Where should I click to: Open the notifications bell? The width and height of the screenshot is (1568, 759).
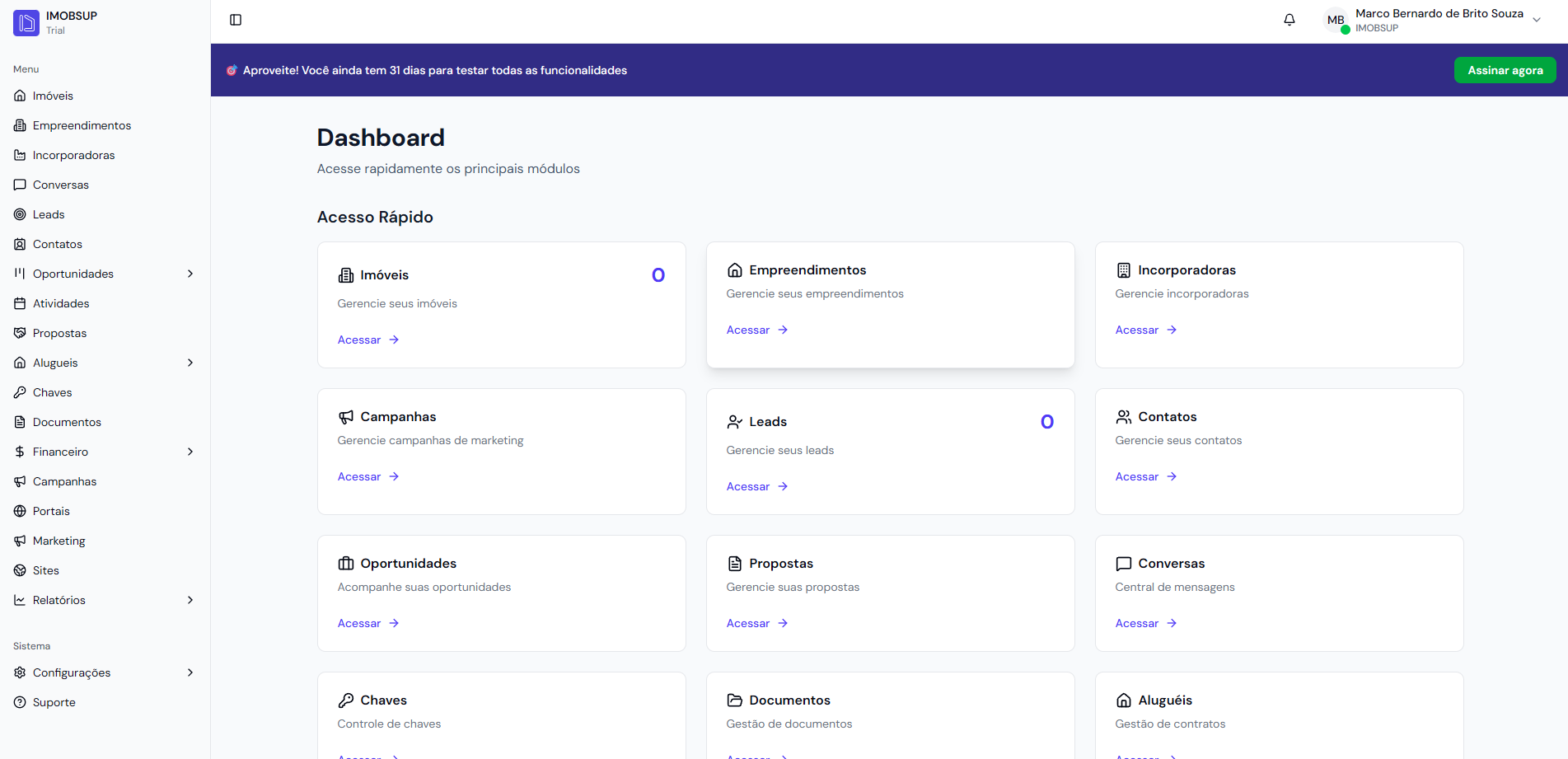tap(1290, 20)
